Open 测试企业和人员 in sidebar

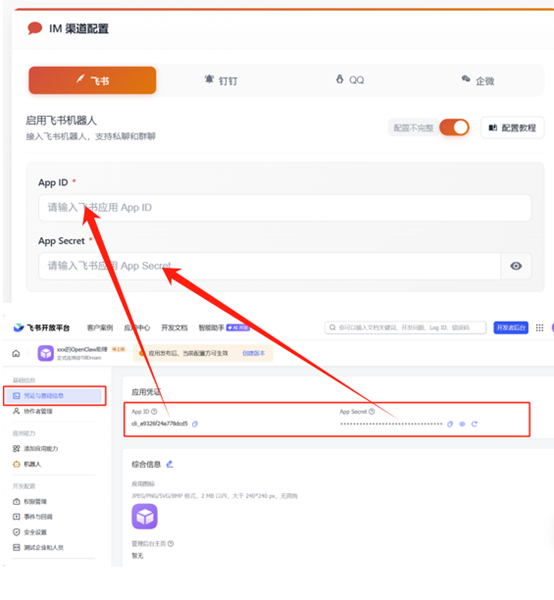click(38, 548)
